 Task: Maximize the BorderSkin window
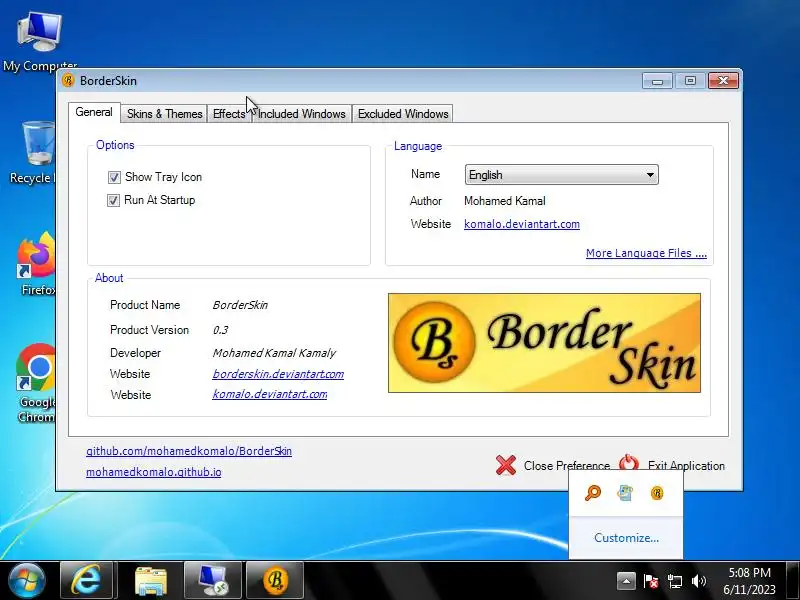click(690, 81)
